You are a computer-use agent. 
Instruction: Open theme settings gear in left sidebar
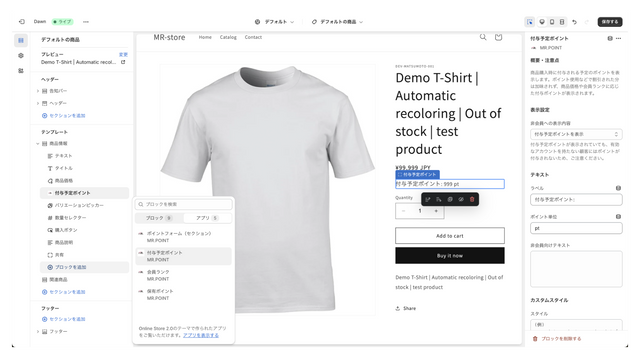pos(21,56)
